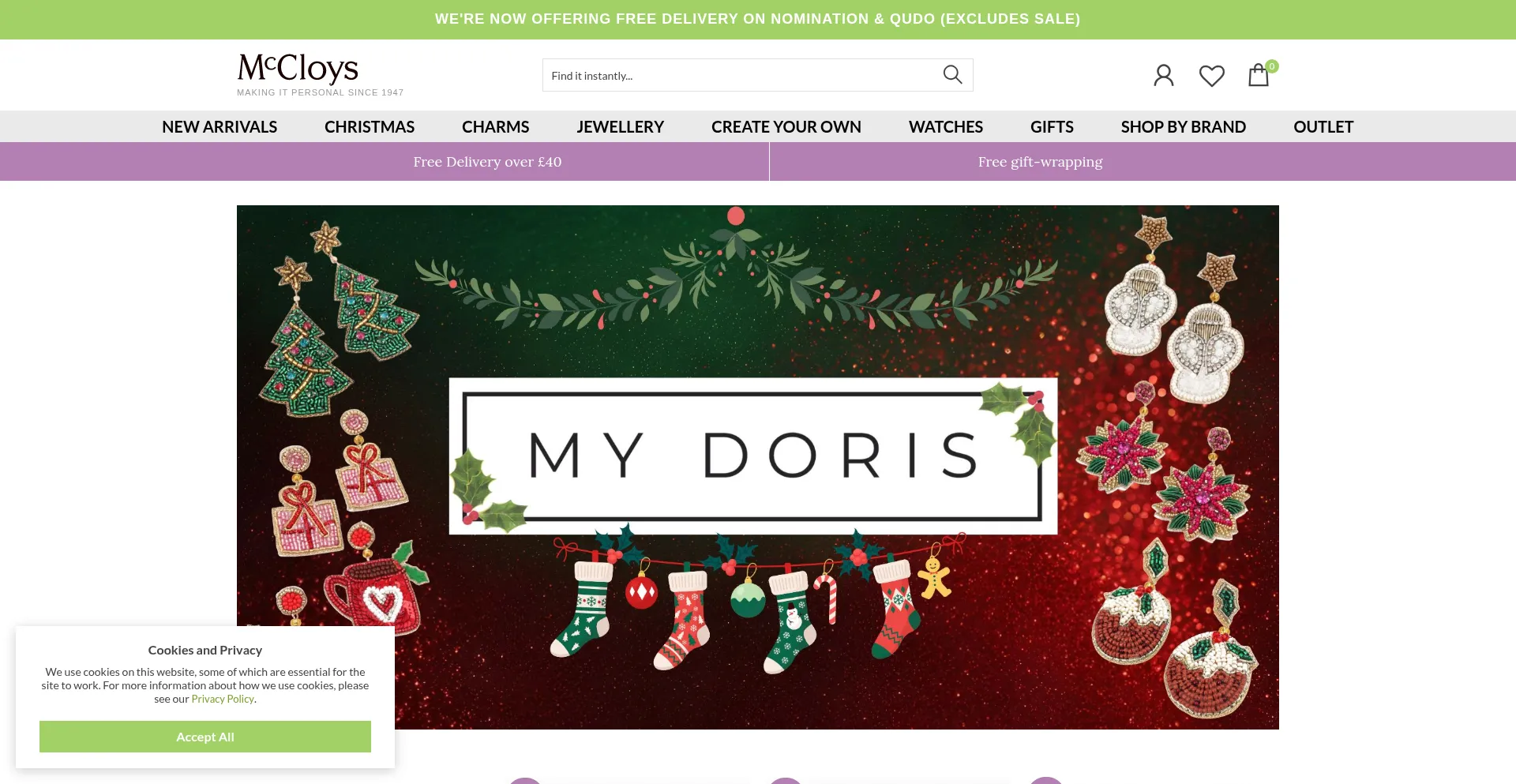The image size is (1516, 784).
Task: Open the shopping bag icon
Action: 1258,76
